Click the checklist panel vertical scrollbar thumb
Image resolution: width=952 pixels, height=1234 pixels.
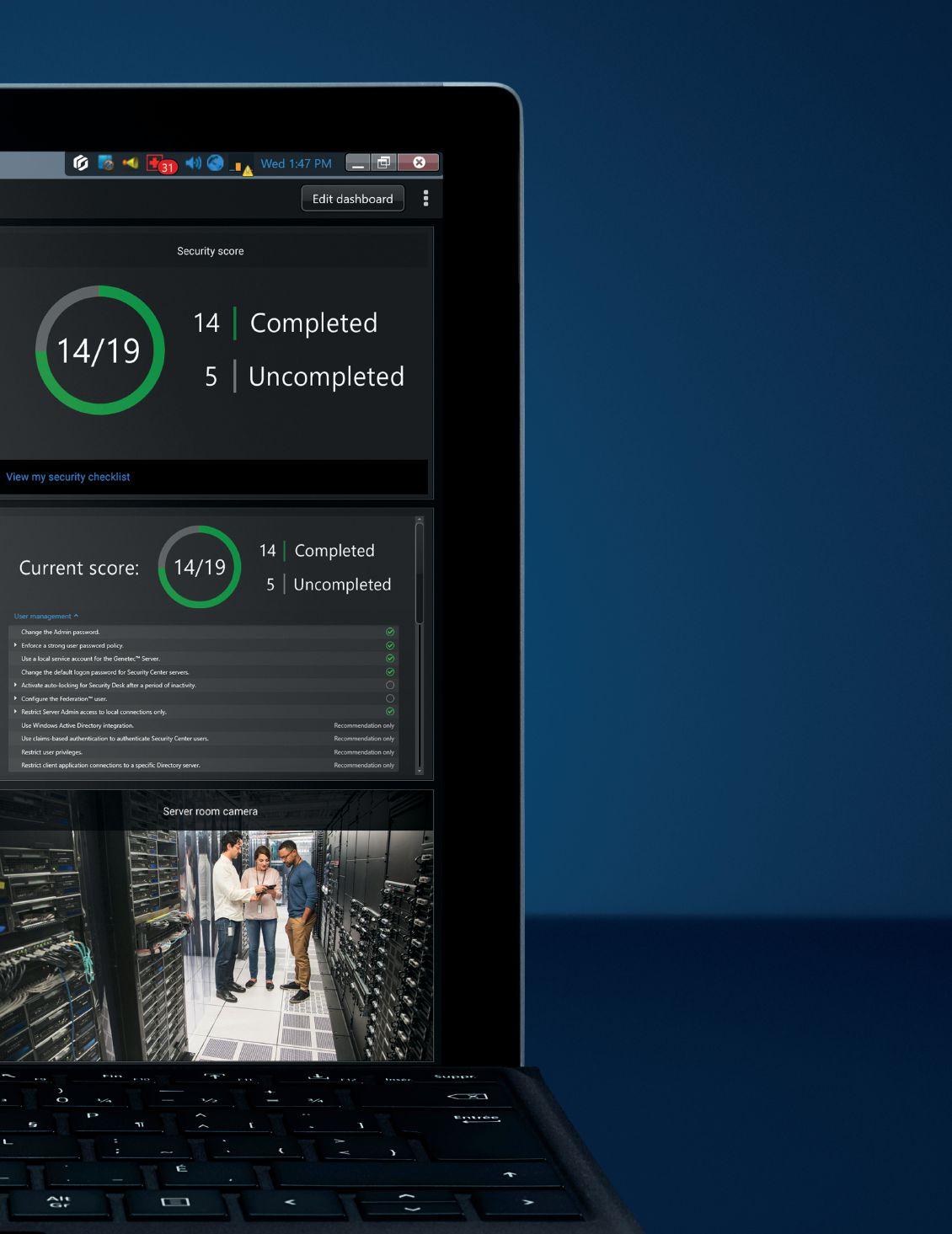pyautogui.click(x=420, y=573)
